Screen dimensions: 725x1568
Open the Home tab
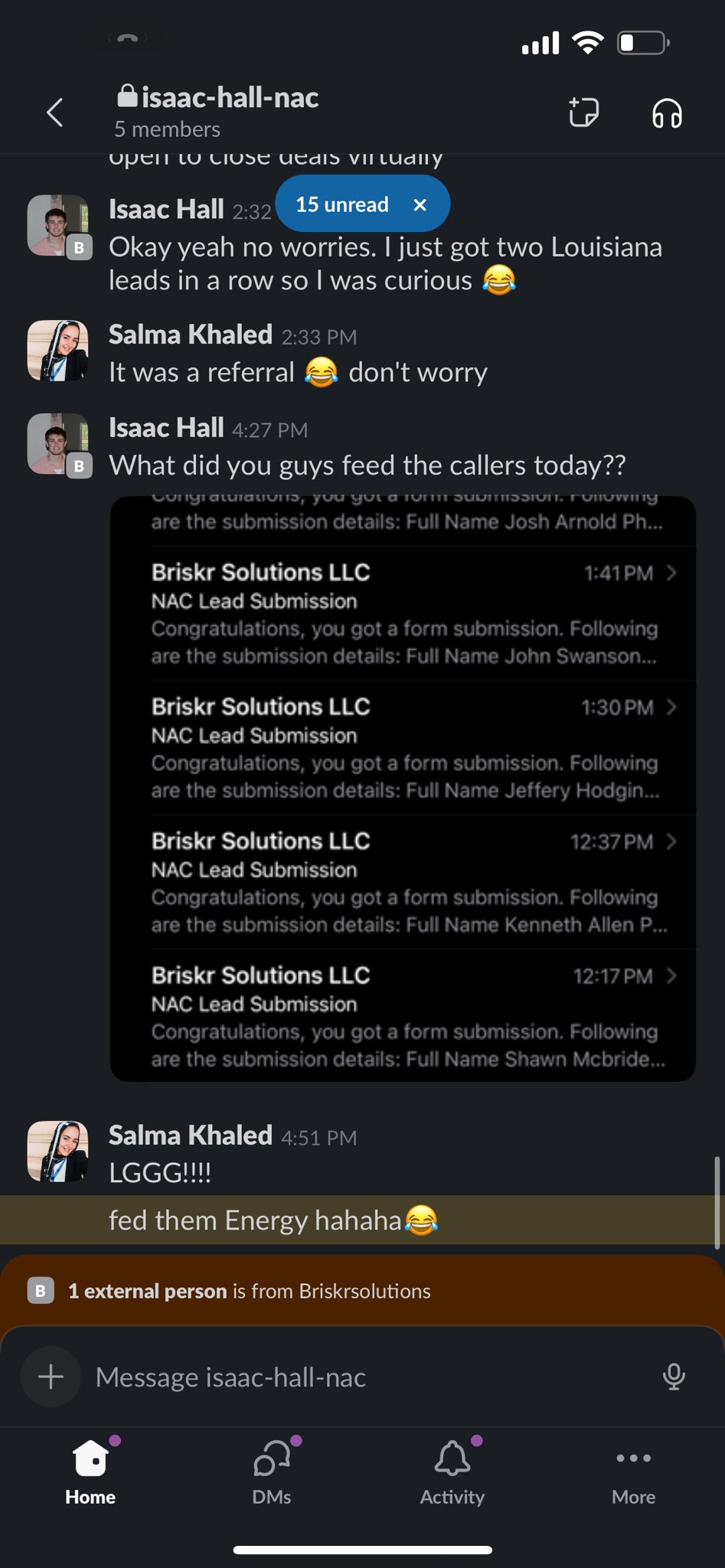coord(90,1472)
